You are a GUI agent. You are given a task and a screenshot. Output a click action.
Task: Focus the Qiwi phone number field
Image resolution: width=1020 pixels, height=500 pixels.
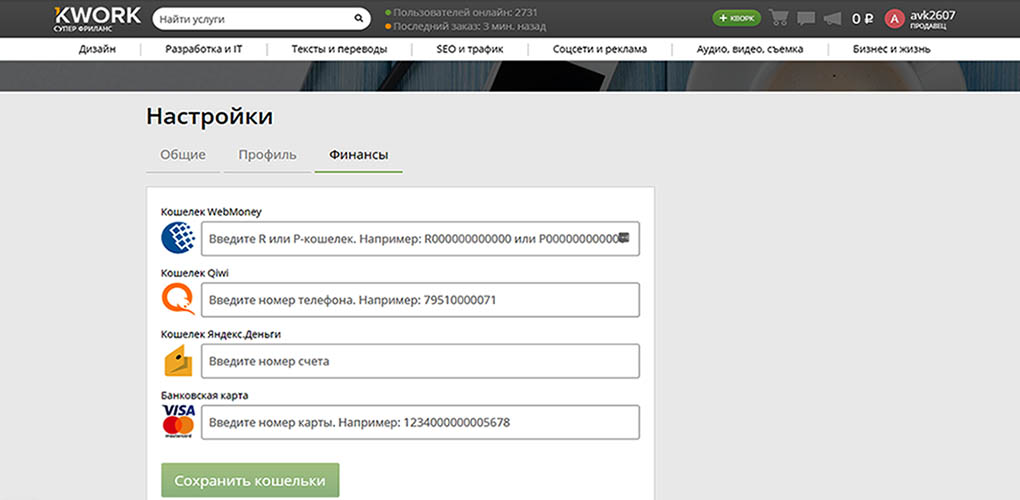(x=420, y=300)
